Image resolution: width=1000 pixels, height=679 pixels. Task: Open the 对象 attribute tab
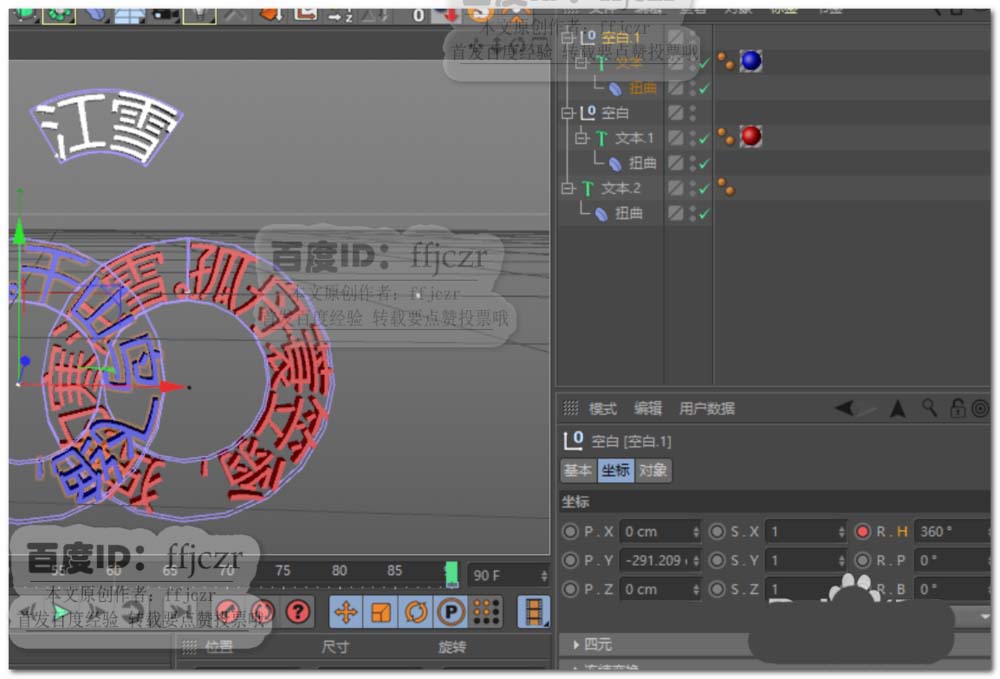click(x=653, y=470)
